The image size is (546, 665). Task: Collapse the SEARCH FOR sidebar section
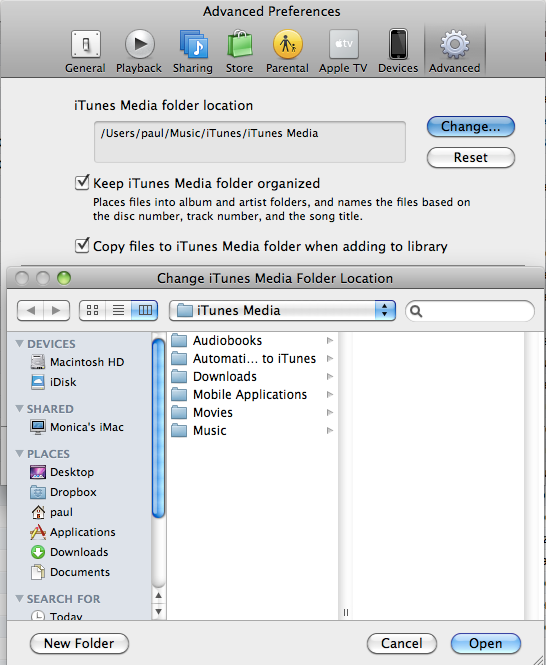coord(20,598)
